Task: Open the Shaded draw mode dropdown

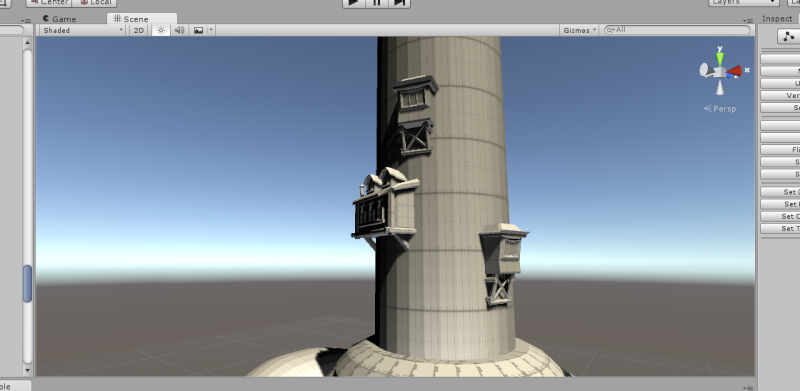Action: point(83,30)
